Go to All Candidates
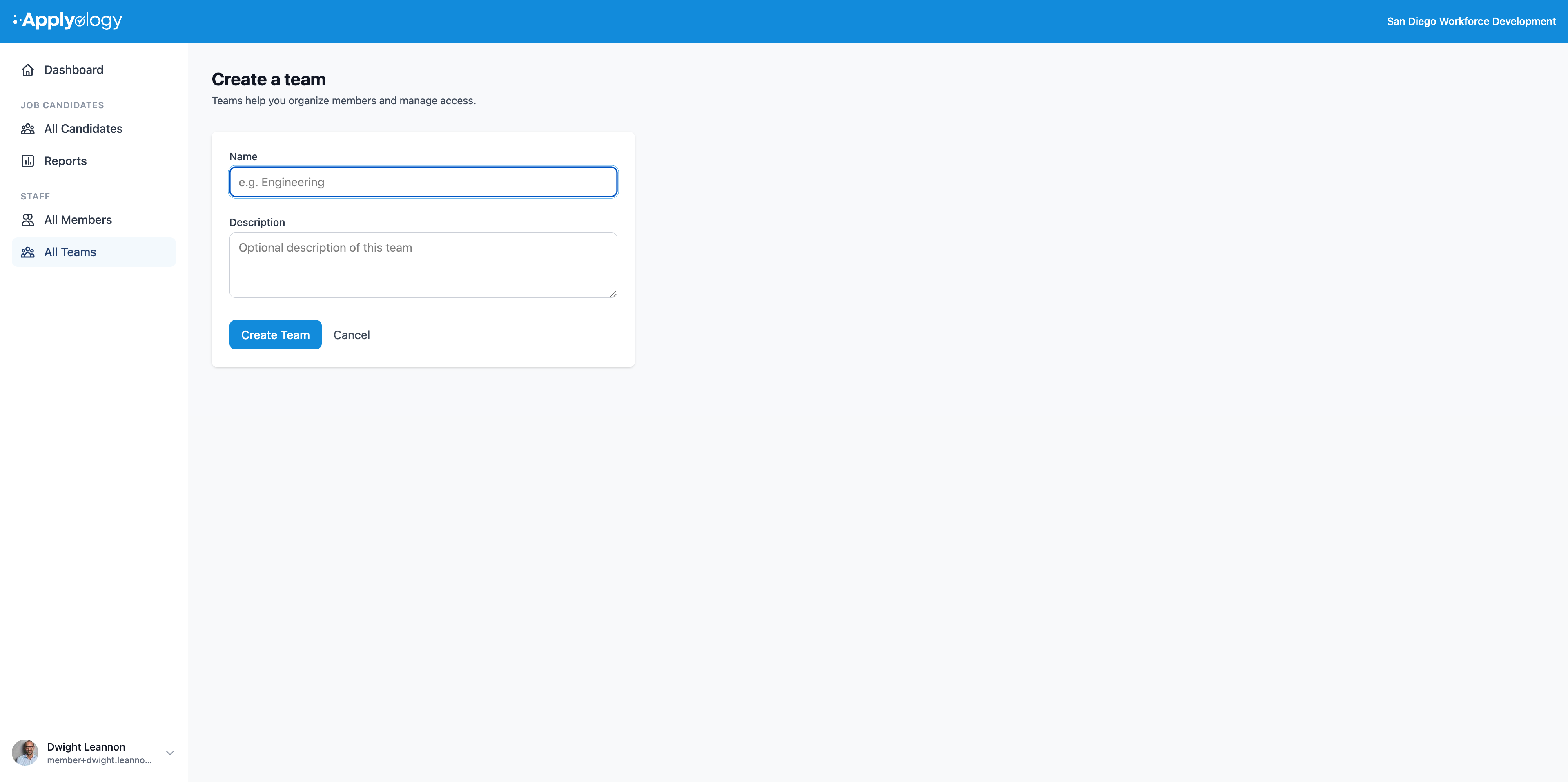The width and height of the screenshot is (1568, 782). [x=94, y=129]
